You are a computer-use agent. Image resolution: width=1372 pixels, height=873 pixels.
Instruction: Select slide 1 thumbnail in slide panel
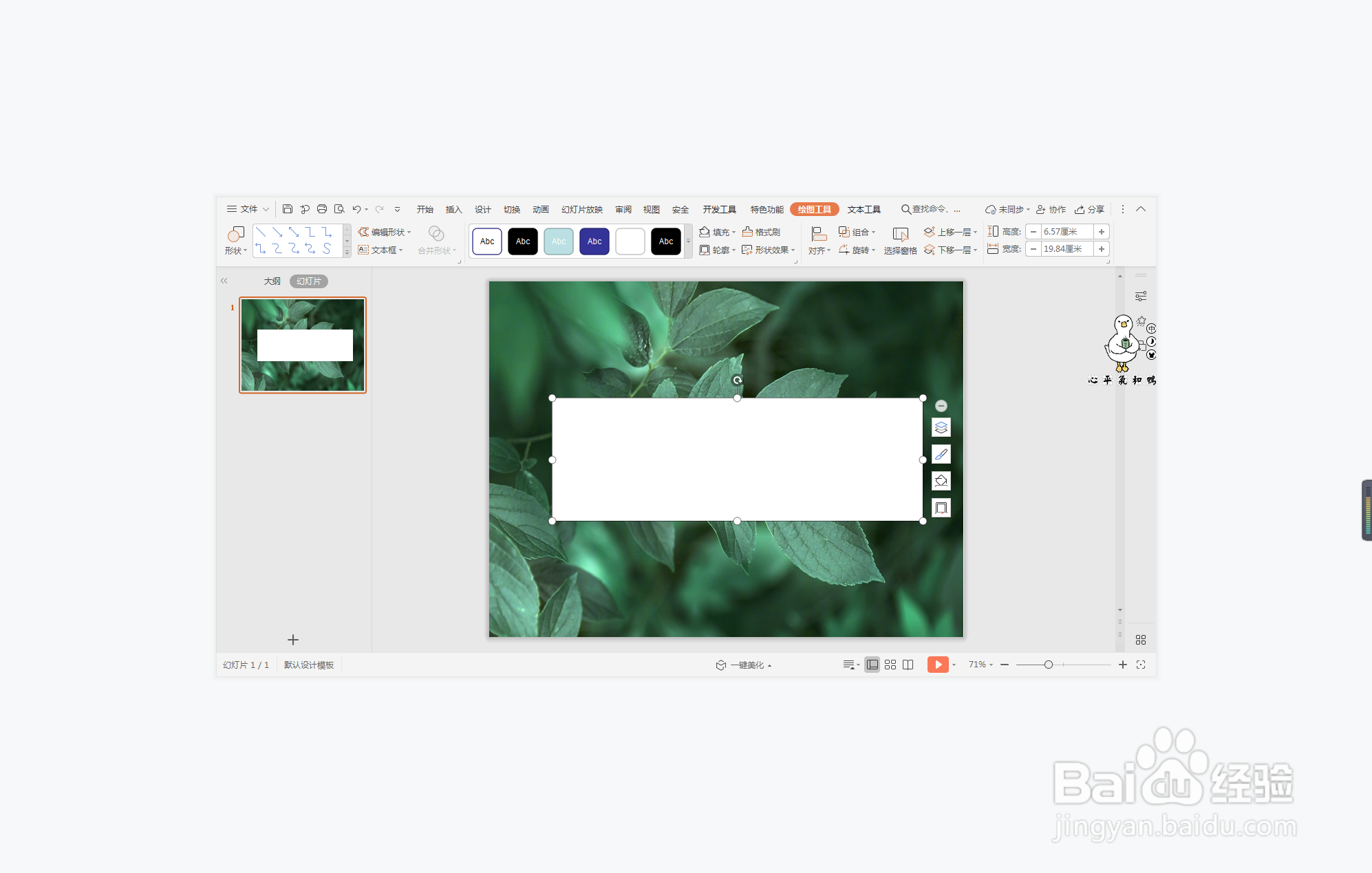pyautogui.click(x=303, y=345)
